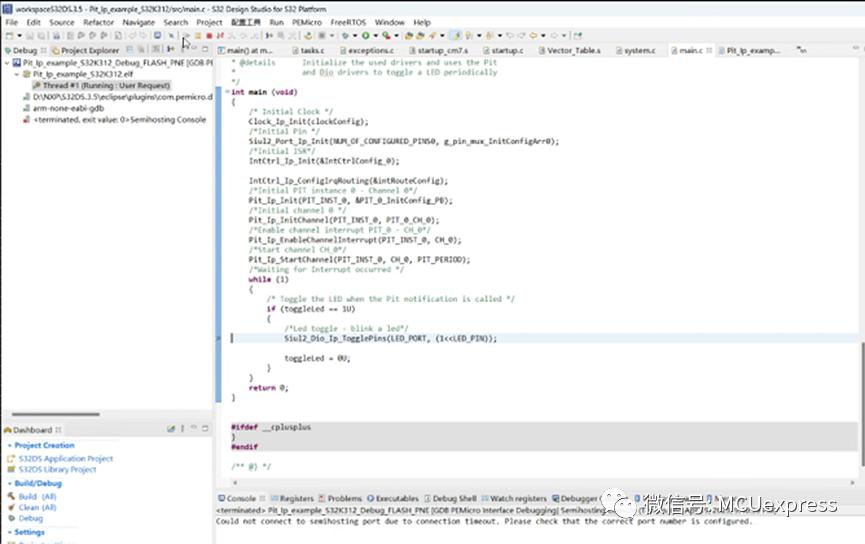865x544 pixels.
Task: Collapse the Pit_Ip_example_S32K312.elf tree node
Action: (x=17, y=74)
